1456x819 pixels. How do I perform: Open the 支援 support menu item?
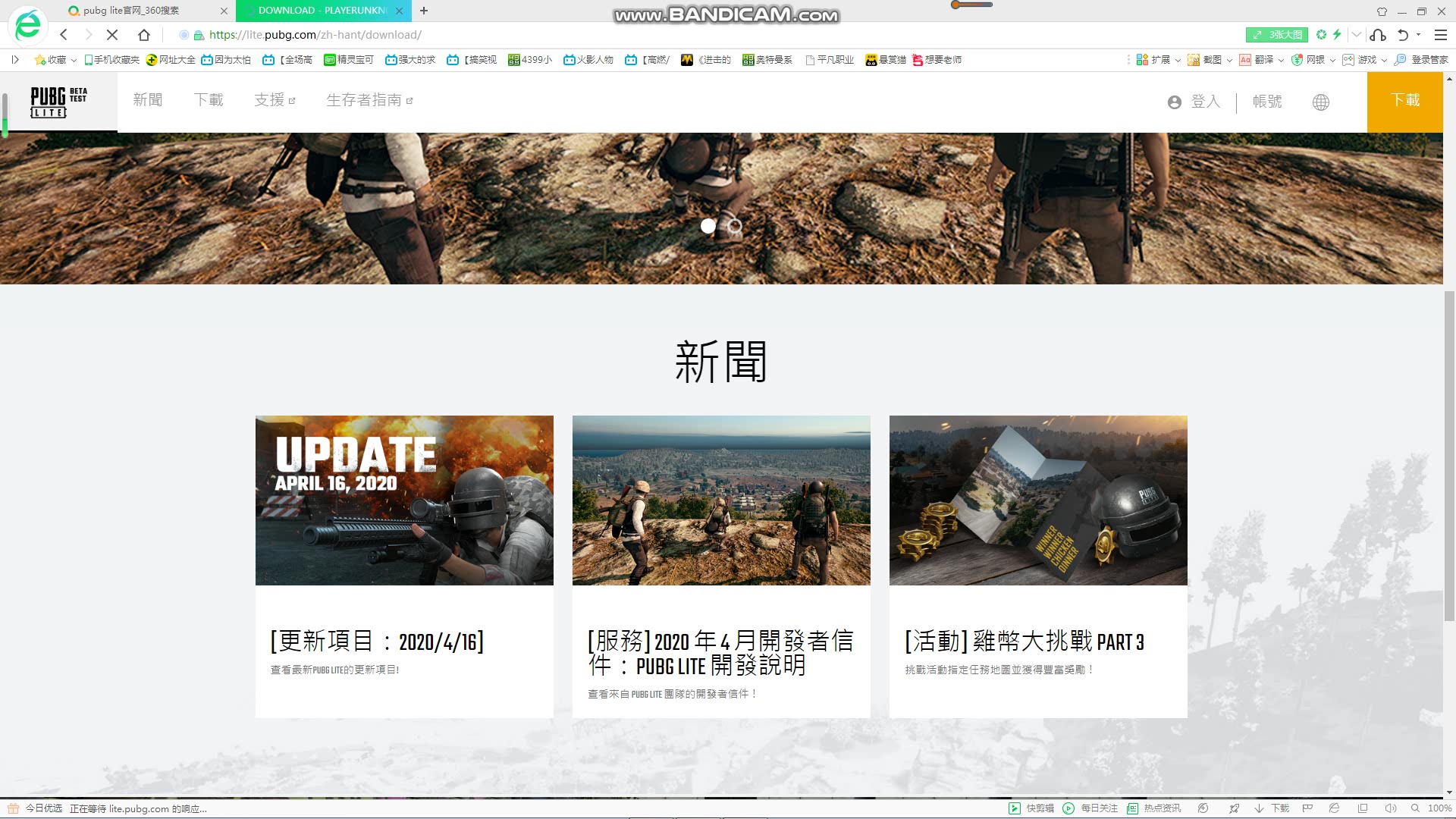point(275,100)
